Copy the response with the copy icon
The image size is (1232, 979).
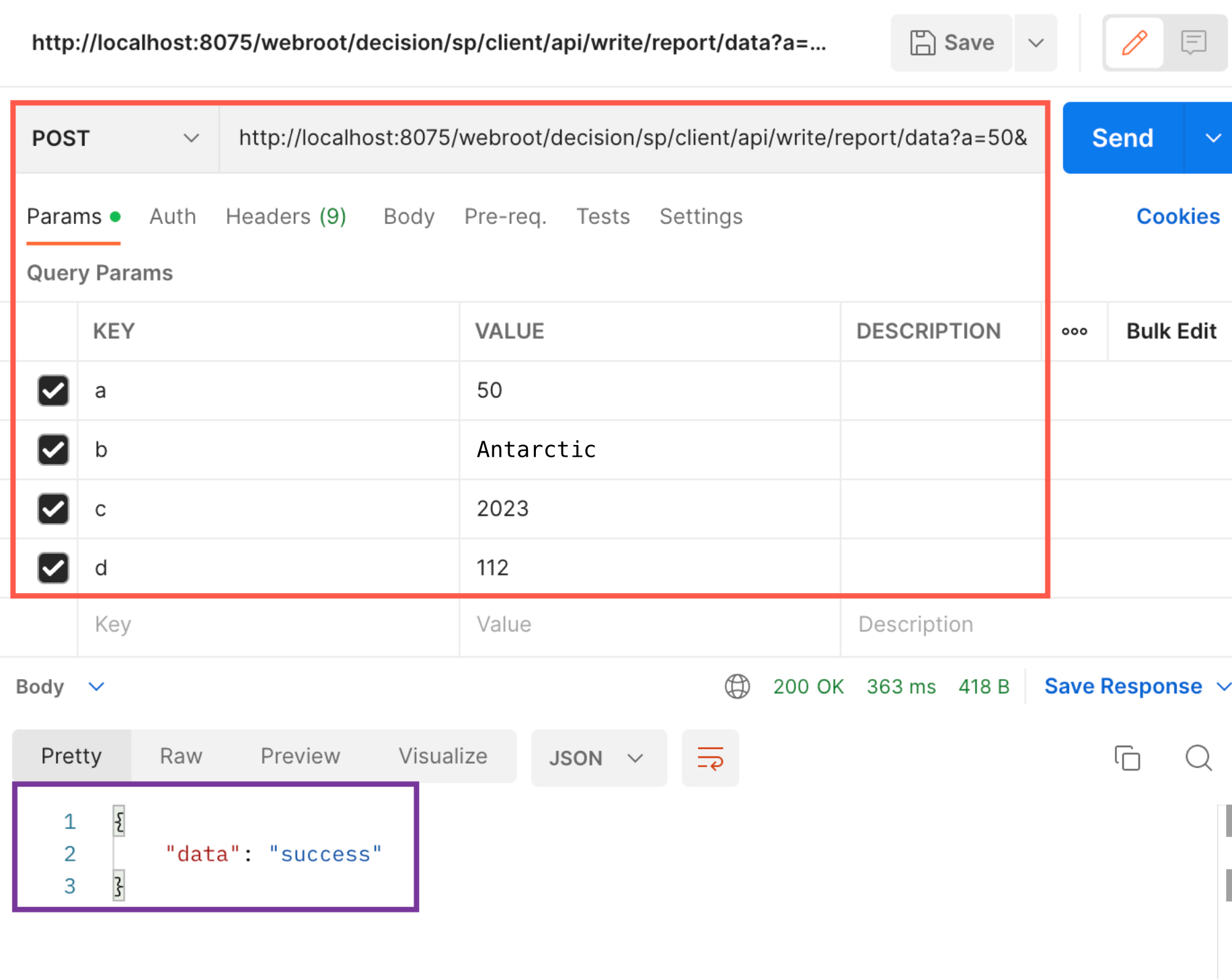(x=1127, y=758)
